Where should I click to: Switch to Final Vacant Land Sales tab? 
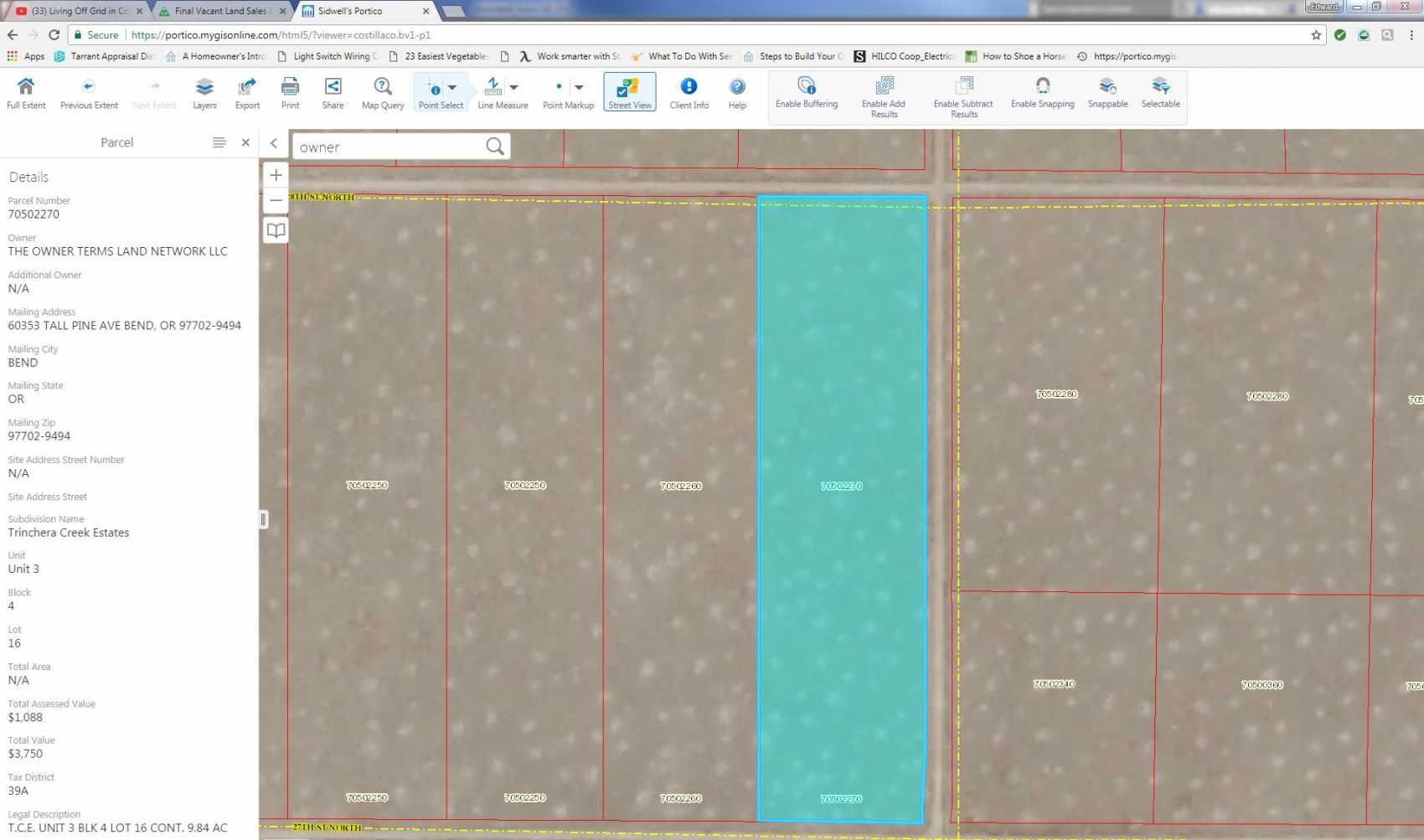221,11
